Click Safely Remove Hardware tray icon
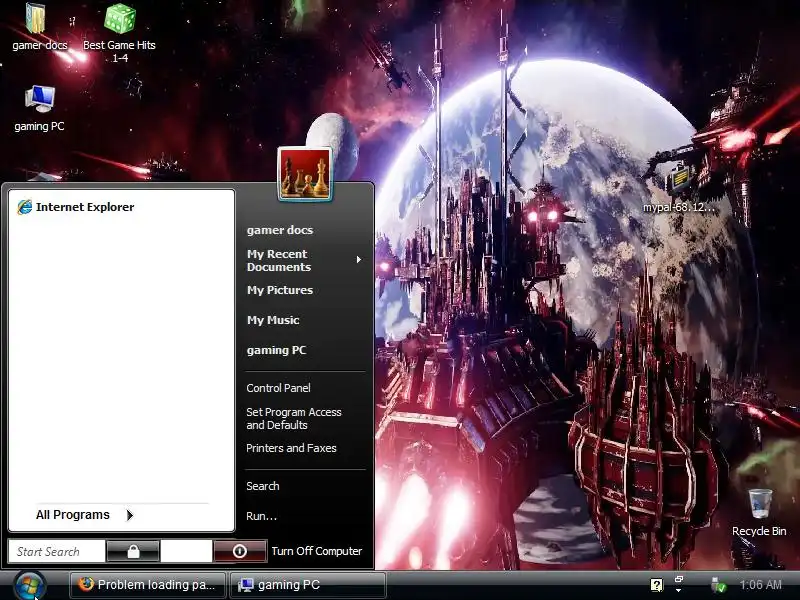Image resolution: width=800 pixels, height=600 pixels. pos(718,585)
